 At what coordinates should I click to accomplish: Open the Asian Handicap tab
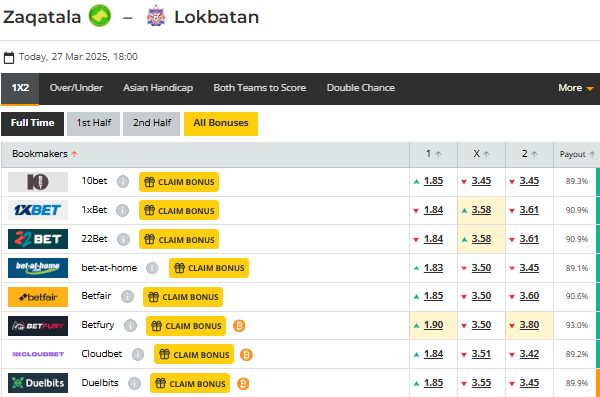tap(158, 88)
